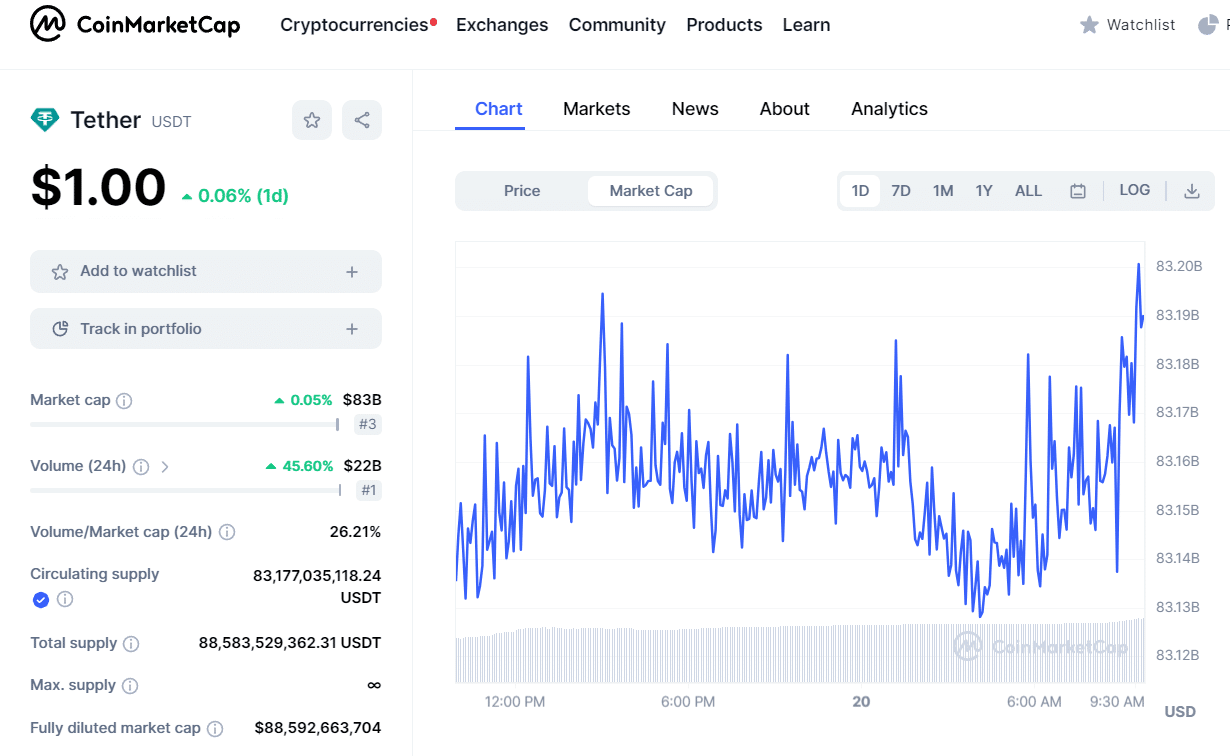Open the Analytics tab
The image size is (1230, 756).
[x=889, y=109]
